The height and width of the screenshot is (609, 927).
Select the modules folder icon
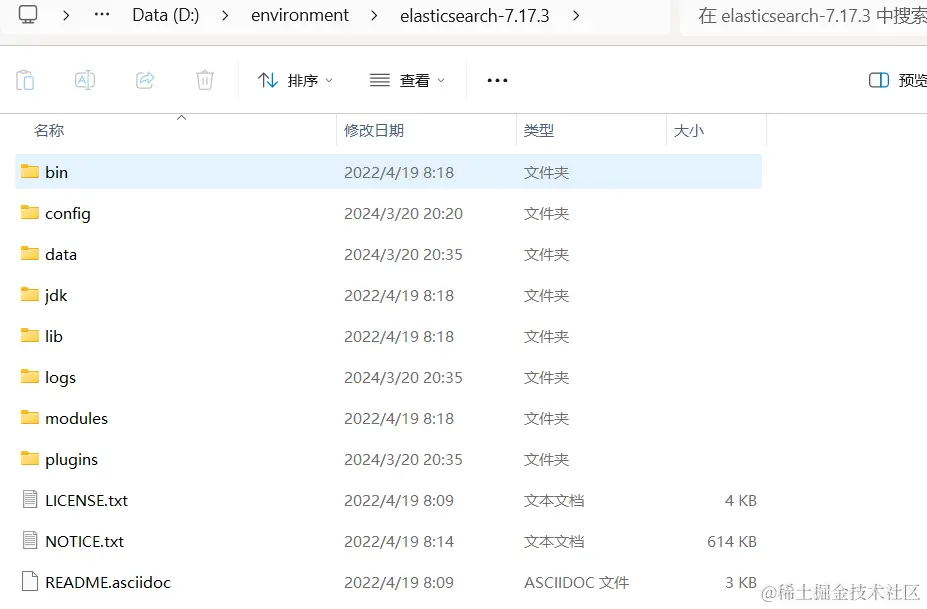pyautogui.click(x=30, y=418)
